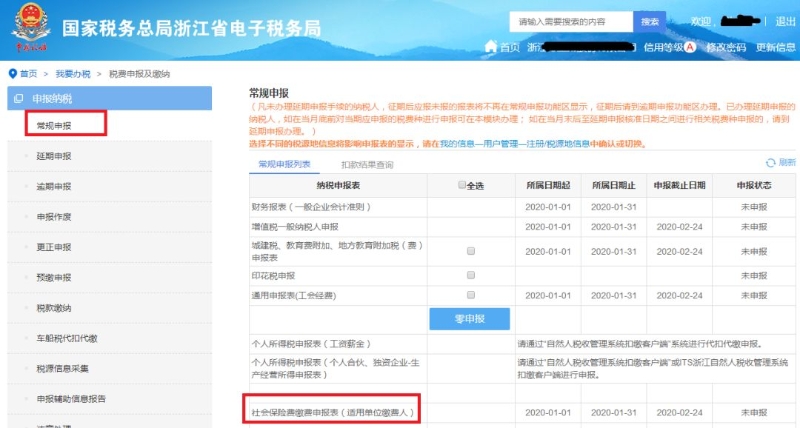The image size is (800, 428).
Task: Click the tax bureau emblem logo
Action: (28, 30)
